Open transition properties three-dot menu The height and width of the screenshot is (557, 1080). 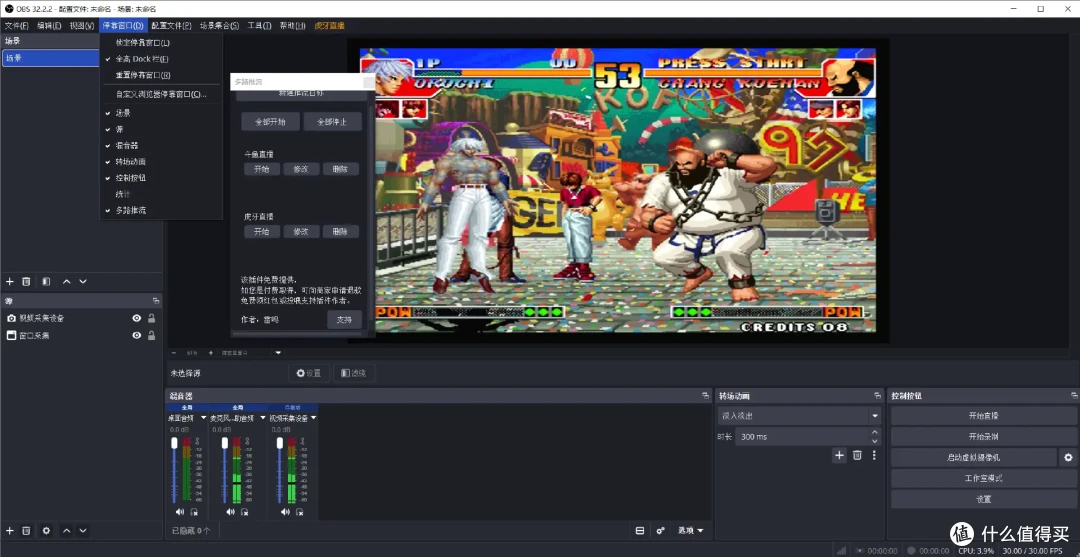click(x=875, y=455)
